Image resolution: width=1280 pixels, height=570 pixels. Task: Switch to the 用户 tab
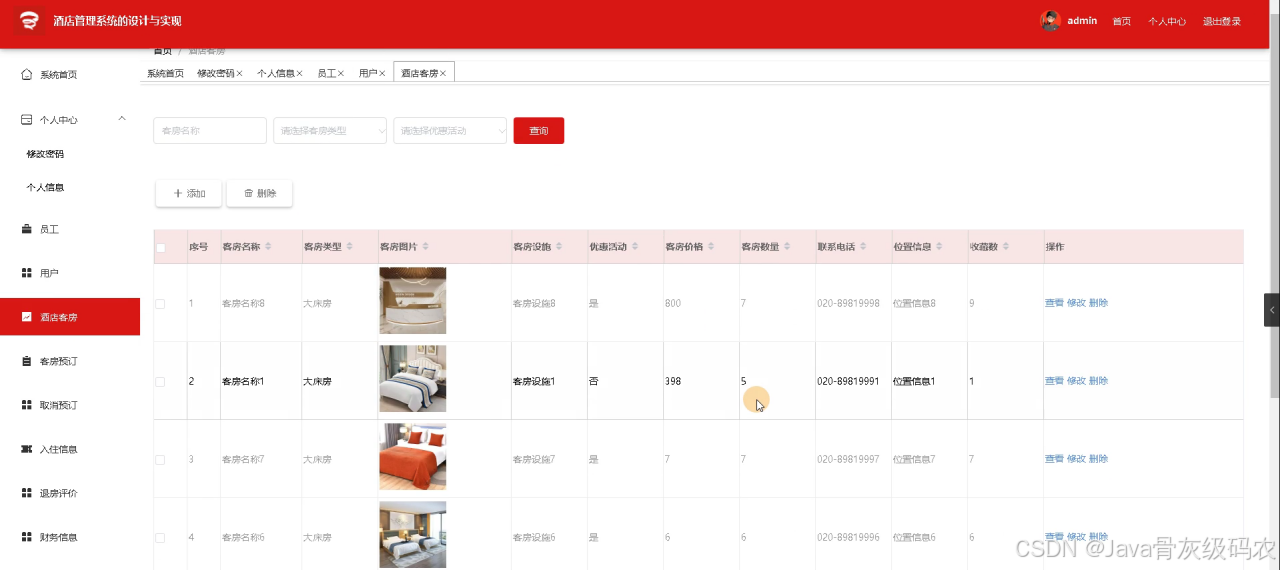[367, 73]
